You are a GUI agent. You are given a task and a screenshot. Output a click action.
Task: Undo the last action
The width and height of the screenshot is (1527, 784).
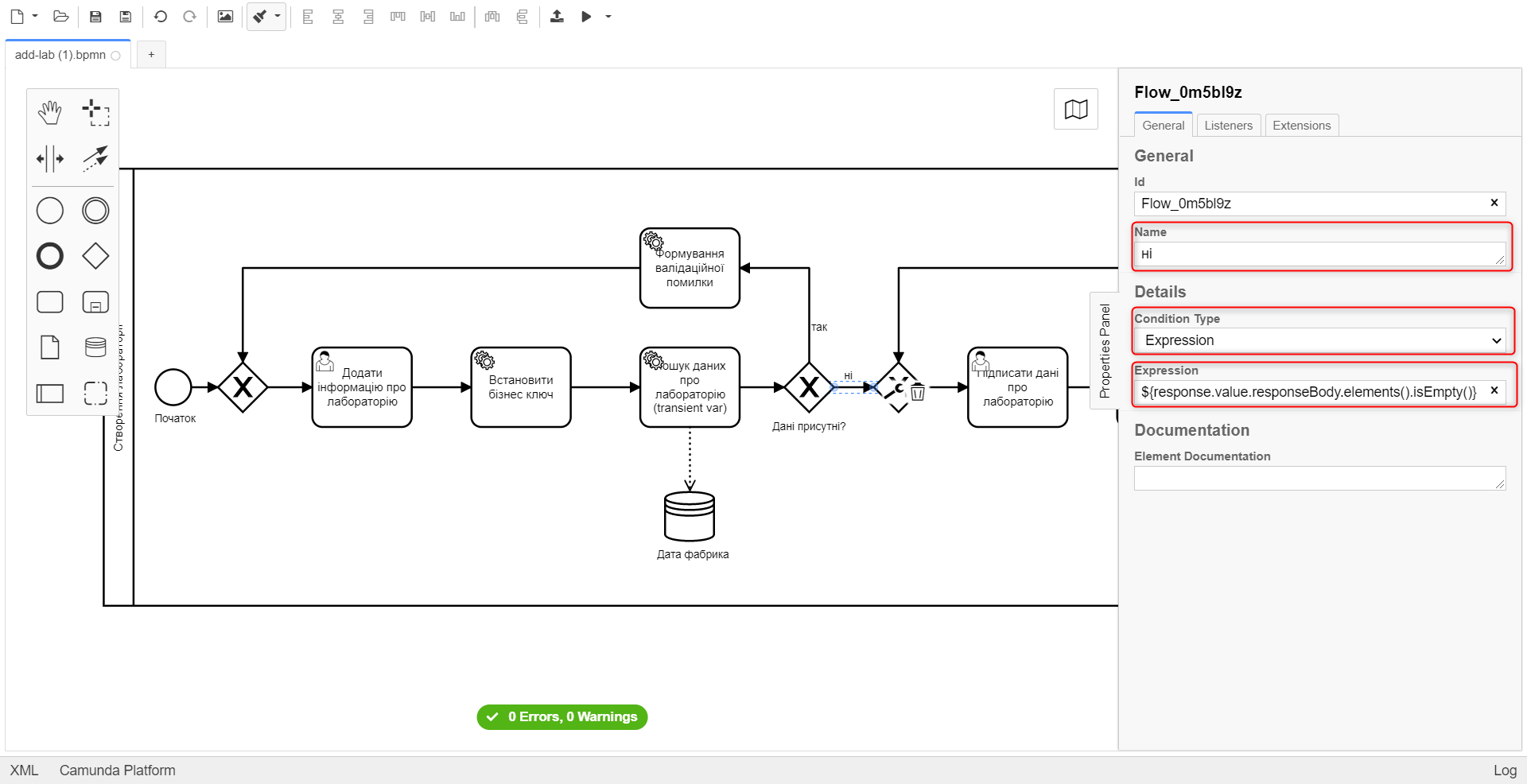[160, 16]
